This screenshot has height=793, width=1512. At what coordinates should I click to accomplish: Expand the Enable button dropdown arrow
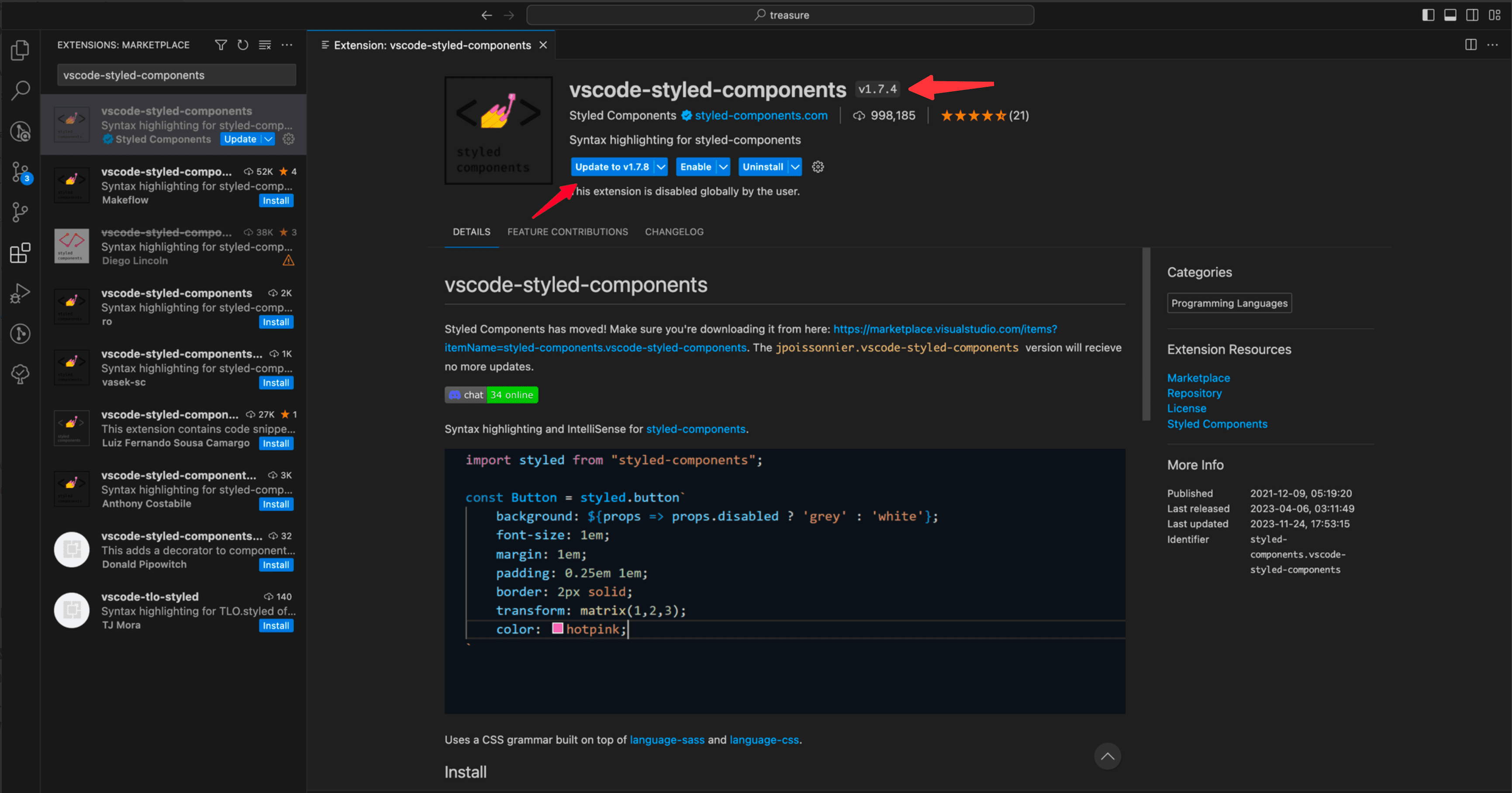pos(723,167)
